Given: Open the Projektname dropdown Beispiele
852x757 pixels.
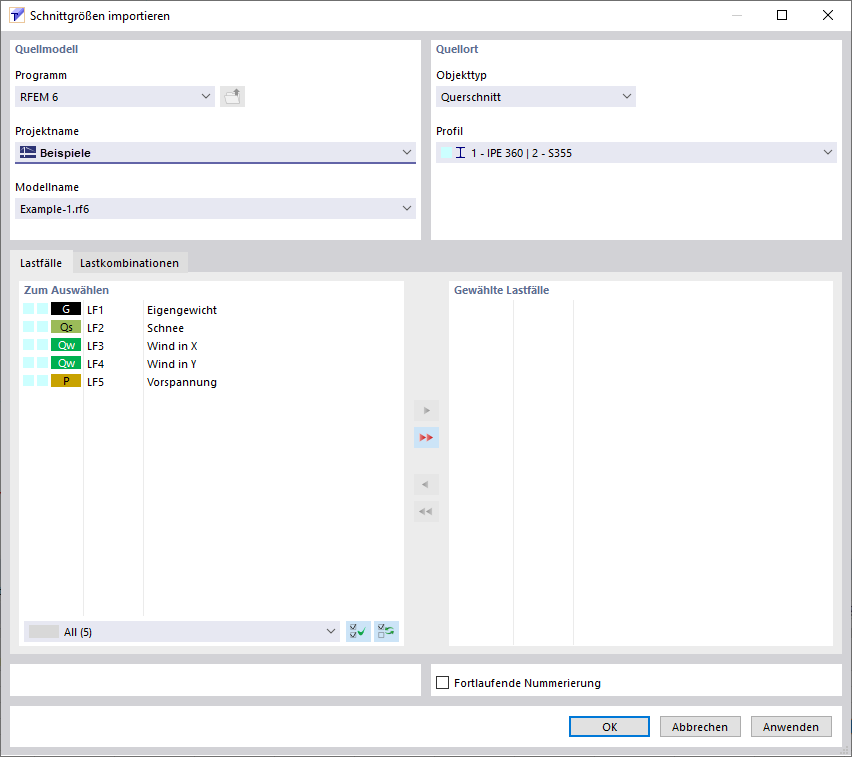Looking at the screenshot, I should [x=215, y=153].
